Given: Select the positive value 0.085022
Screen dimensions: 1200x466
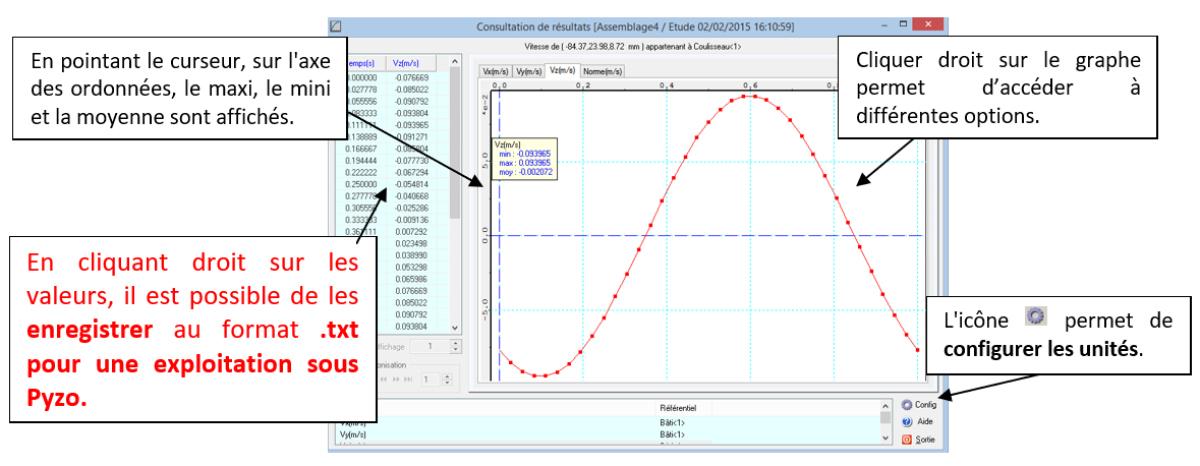Looking at the screenshot, I should tap(412, 303).
